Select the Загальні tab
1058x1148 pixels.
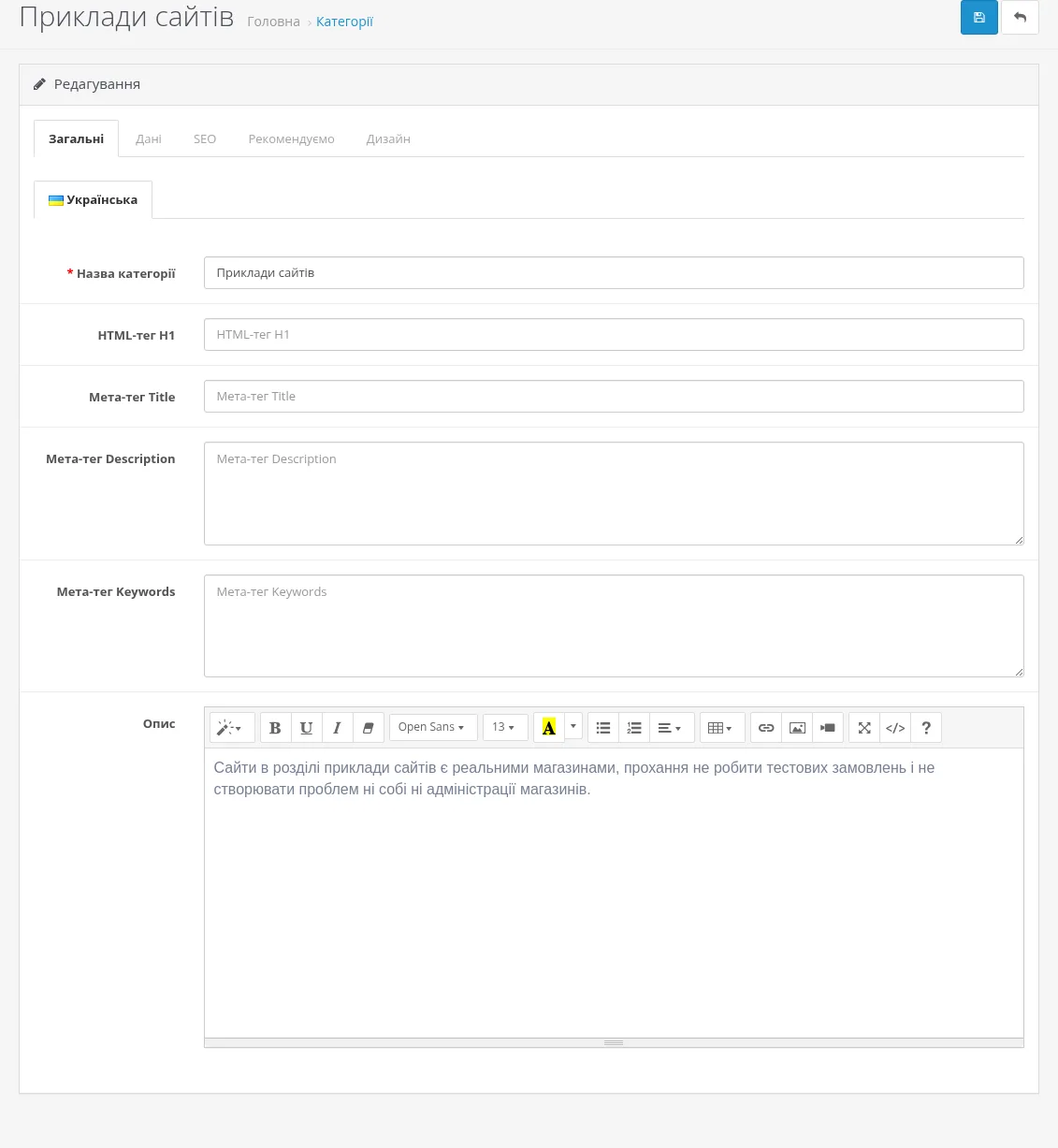pos(77,138)
